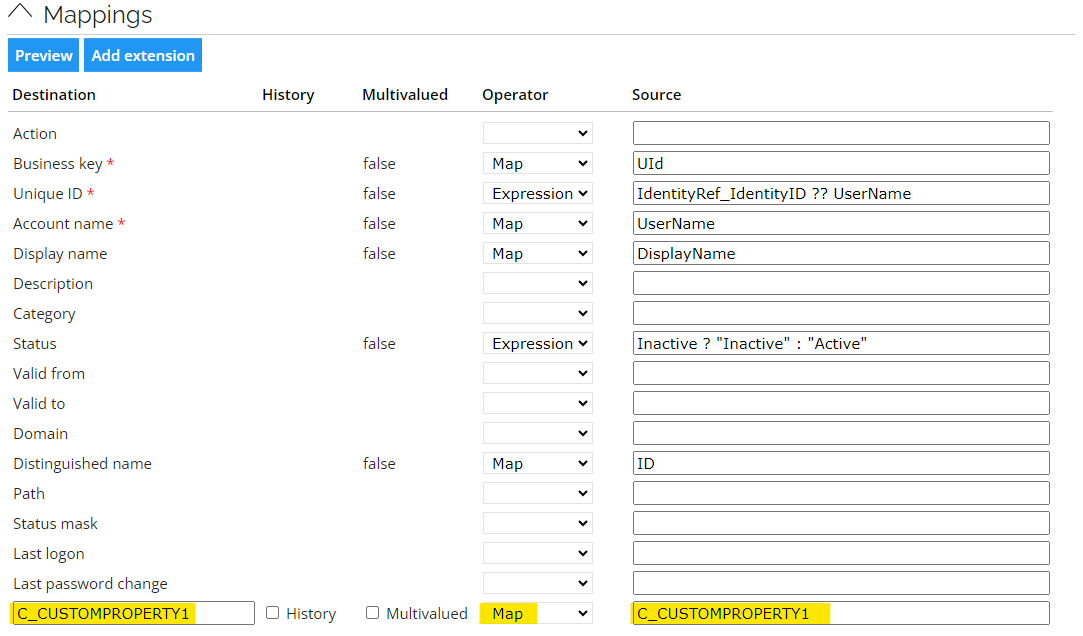This screenshot has width=1083, height=636.
Task: Open the Distinguished name operator dropdown
Action: click(537, 463)
